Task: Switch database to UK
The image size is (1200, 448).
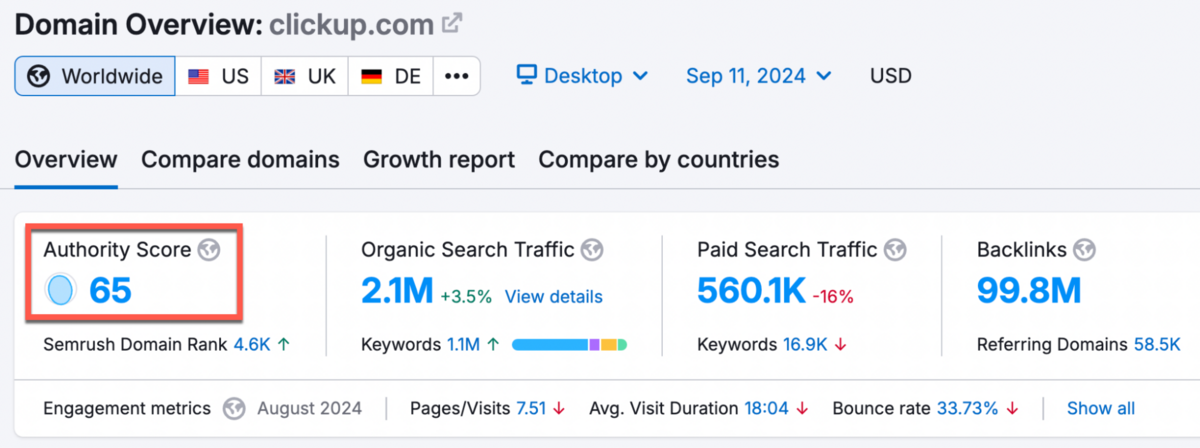Action: (305, 76)
